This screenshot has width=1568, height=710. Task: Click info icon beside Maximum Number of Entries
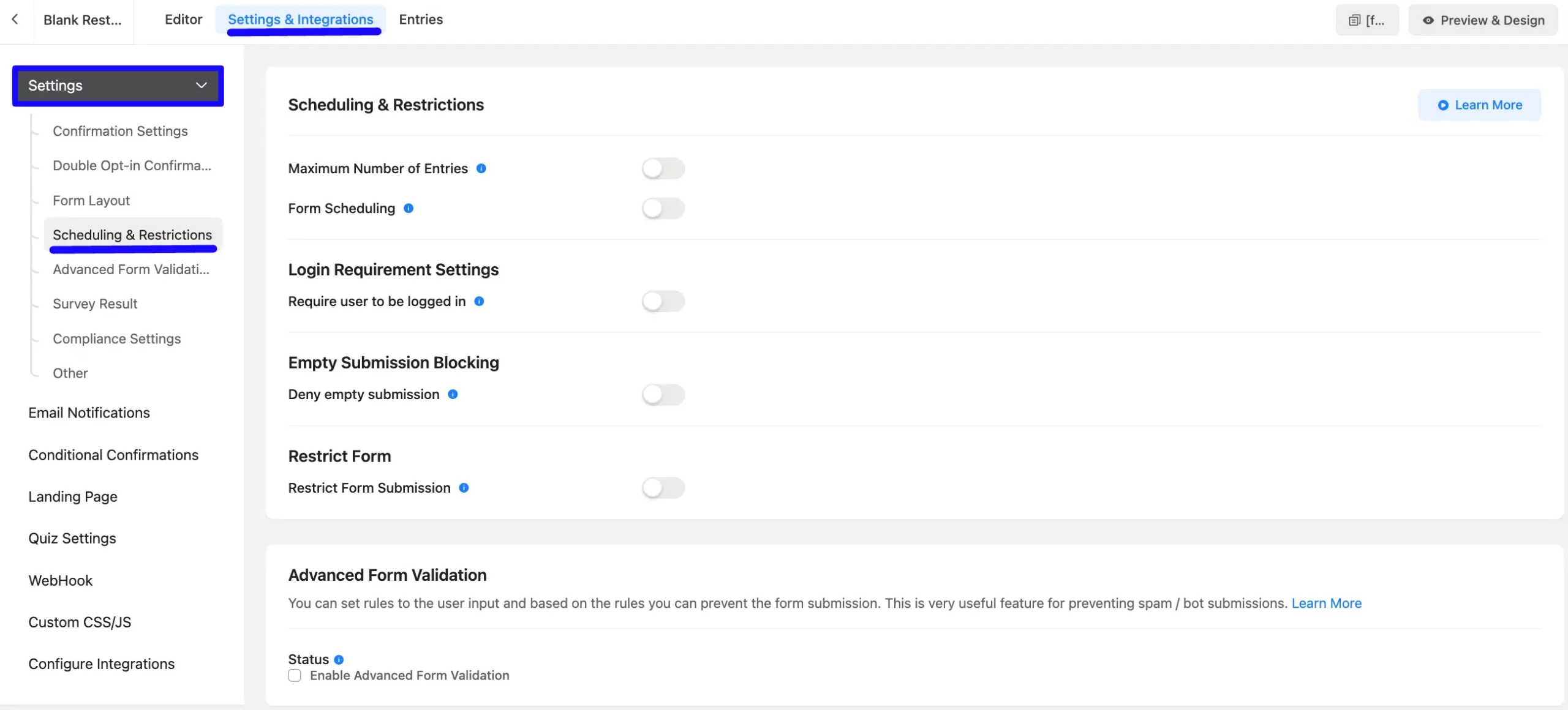tap(481, 168)
